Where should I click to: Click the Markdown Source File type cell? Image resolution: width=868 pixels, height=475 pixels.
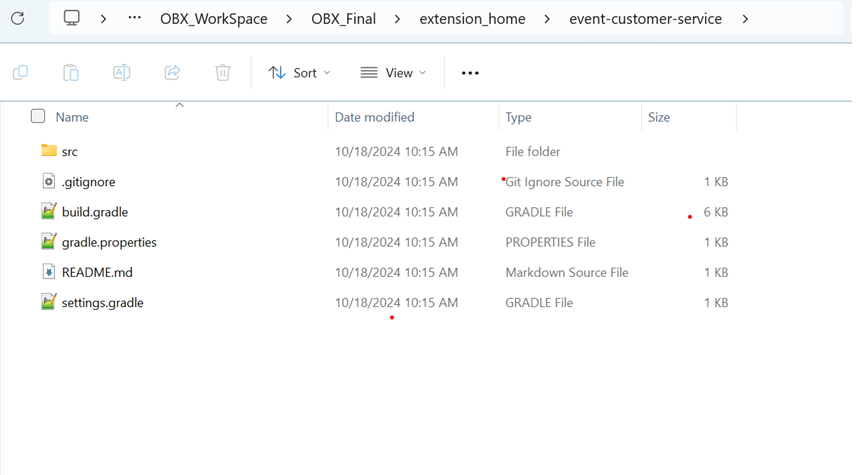point(567,272)
